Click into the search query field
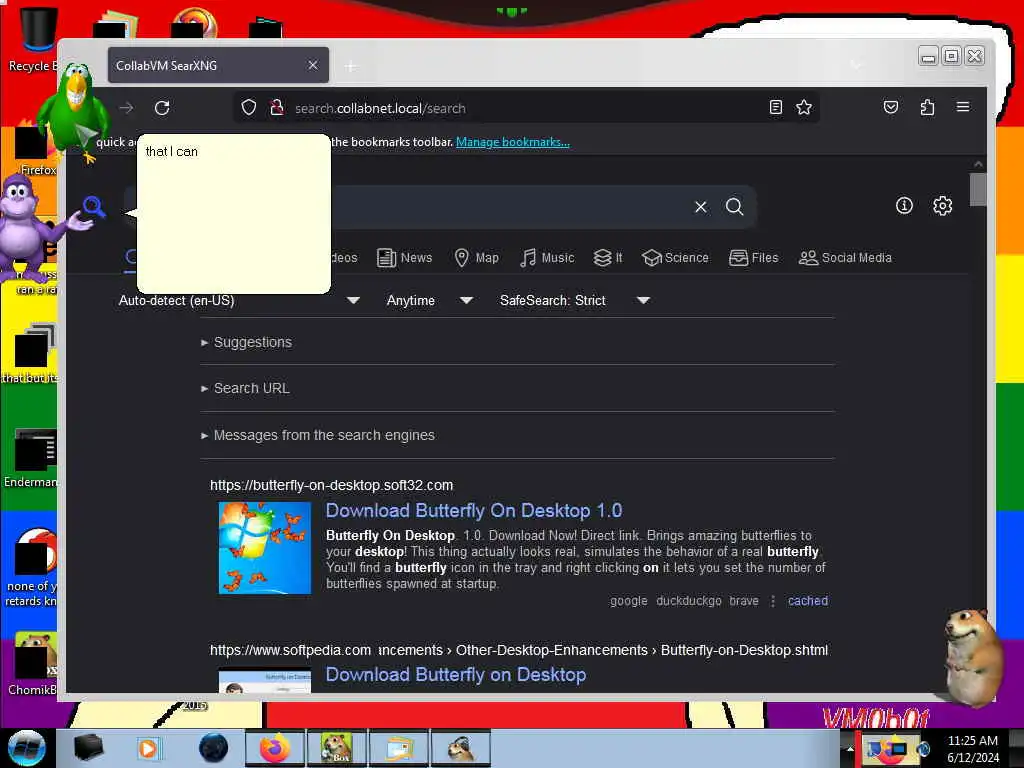Screen dimensions: 1024x768 click(509, 207)
